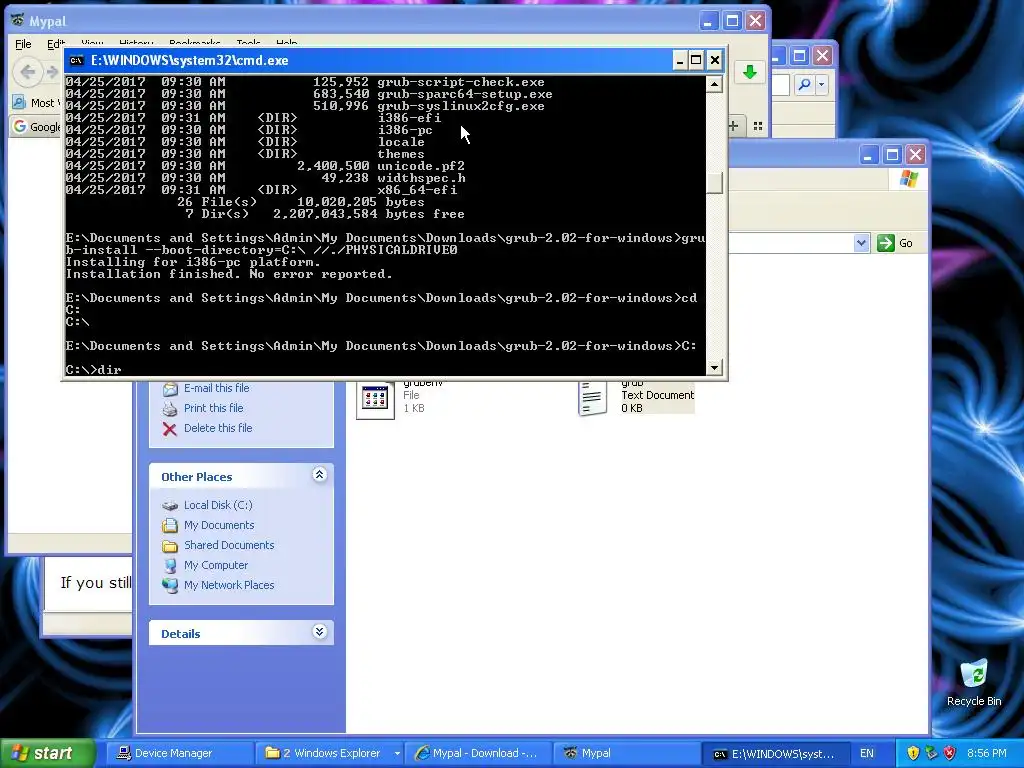The image size is (1024, 768).
Task: Click the Shared Documents folder icon
Action: click(170, 545)
